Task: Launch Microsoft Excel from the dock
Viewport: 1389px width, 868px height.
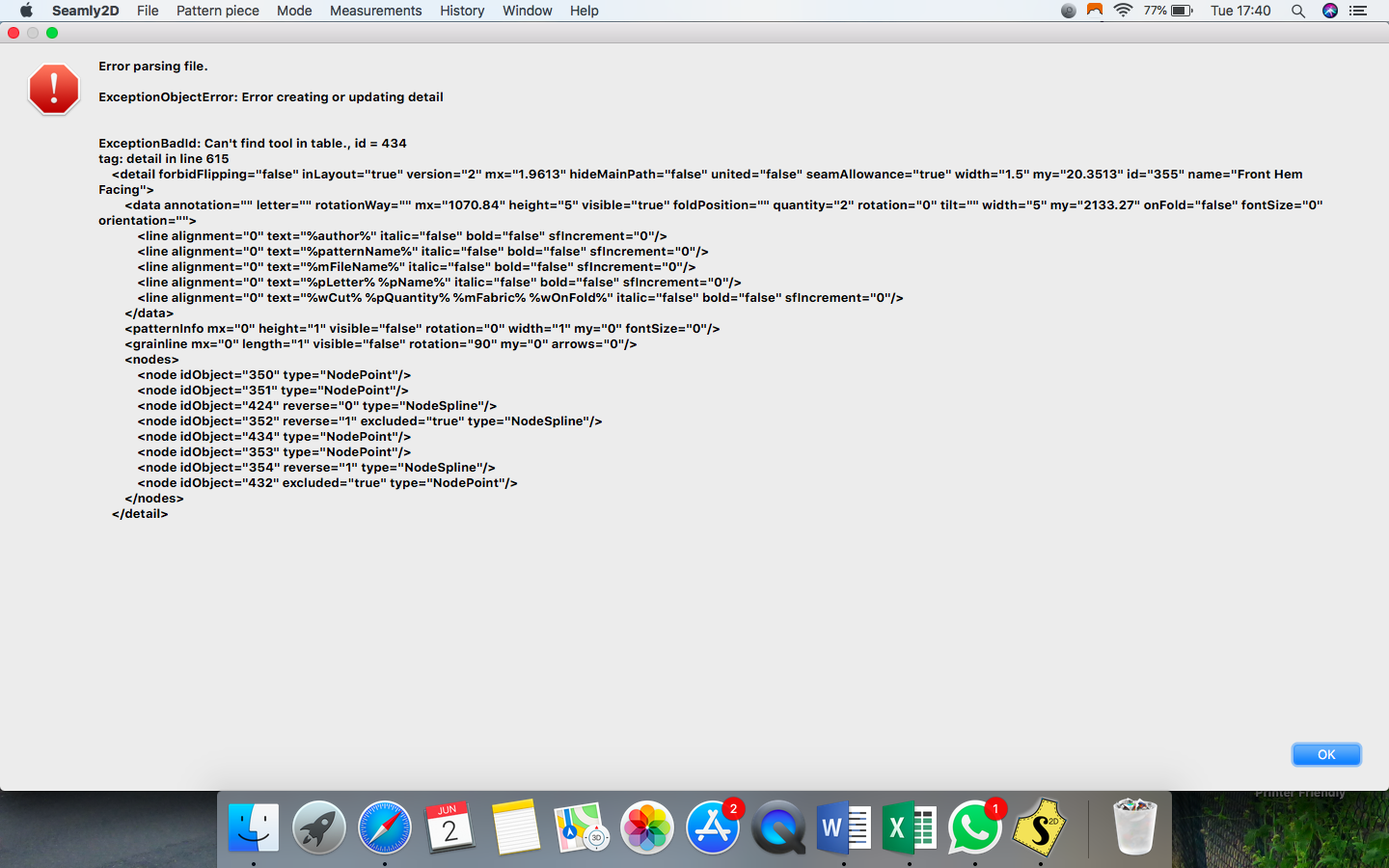Action: (909, 827)
